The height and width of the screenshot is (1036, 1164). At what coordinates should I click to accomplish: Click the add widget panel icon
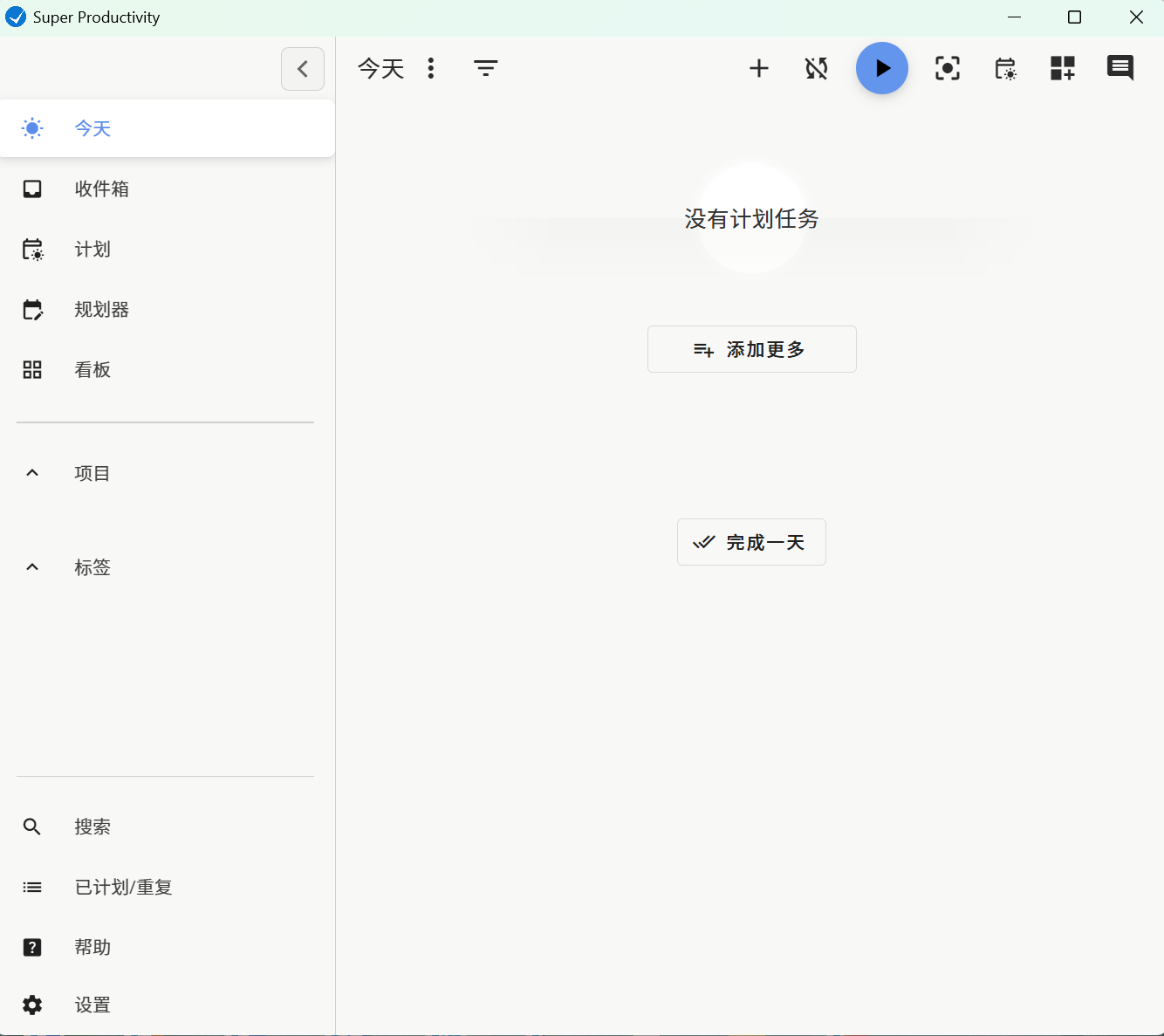(x=1063, y=68)
